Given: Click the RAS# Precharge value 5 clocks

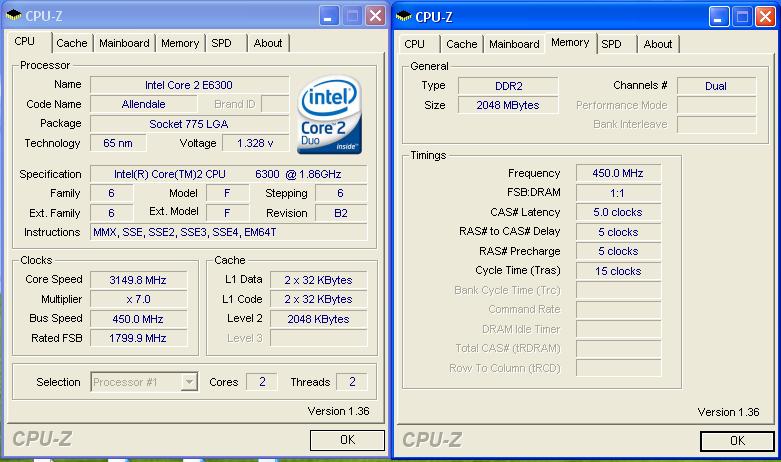Looking at the screenshot, I should [x=618, y=251].
